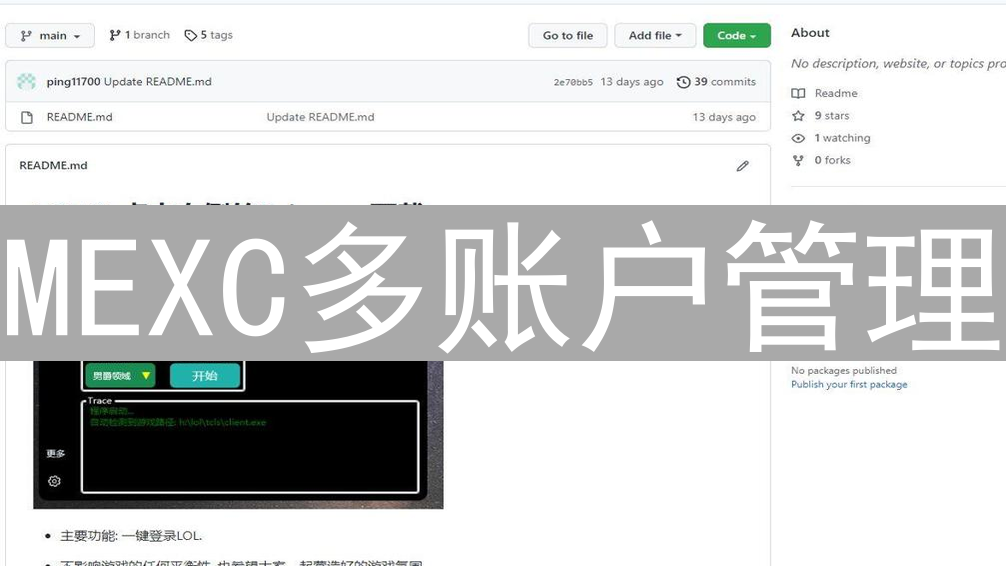The height and width of the screenshot is (566, 1006).
Task: Open the green Code dropdown
Action: pyautogui.click(x=737, y=35)
